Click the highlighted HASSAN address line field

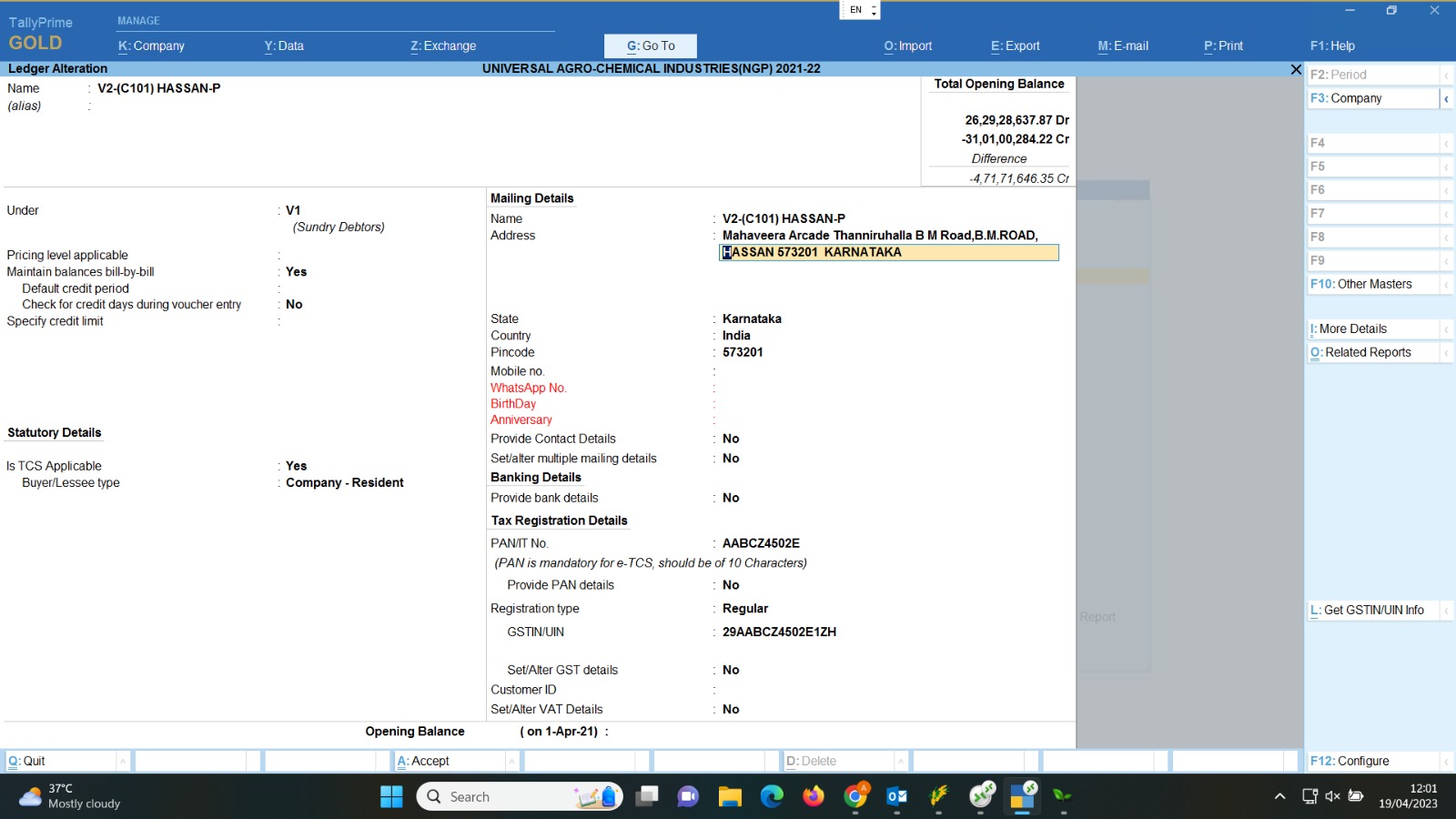pos(889,252)
